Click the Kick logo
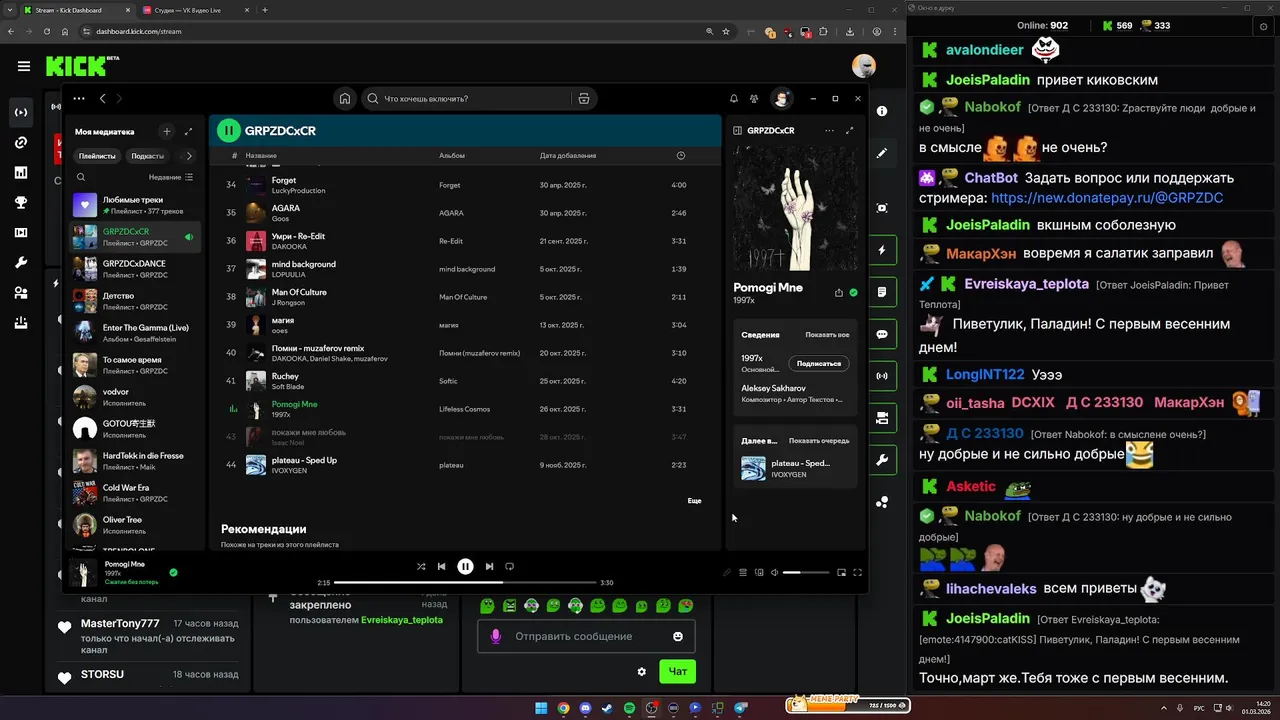The image size is (1280, 720). coord(82,66)
